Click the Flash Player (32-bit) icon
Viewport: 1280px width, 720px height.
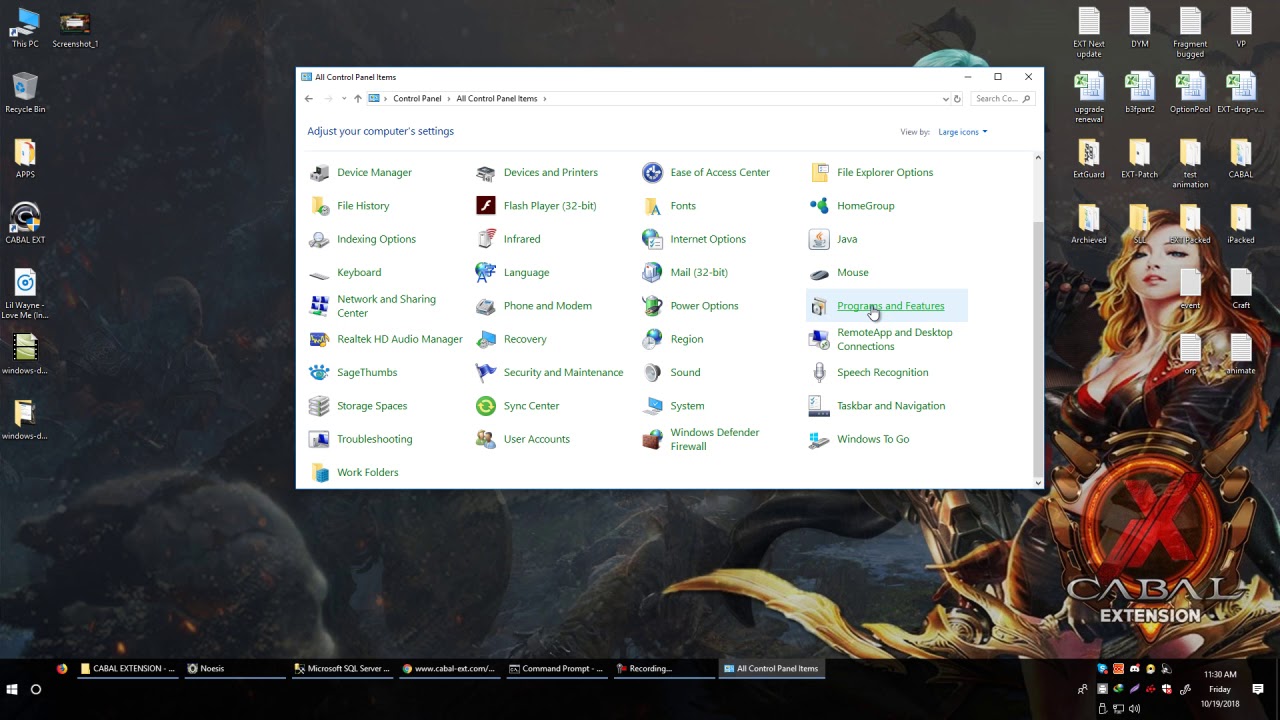coord(486,206)
